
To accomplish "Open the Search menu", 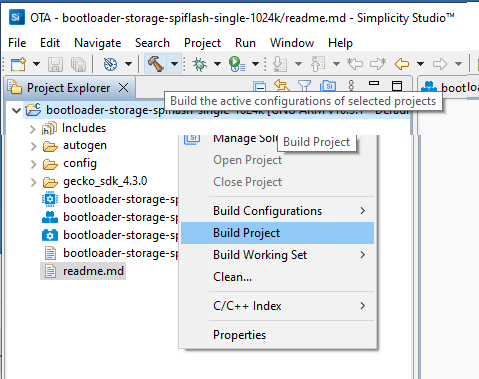I will click(x=152, y=43).
